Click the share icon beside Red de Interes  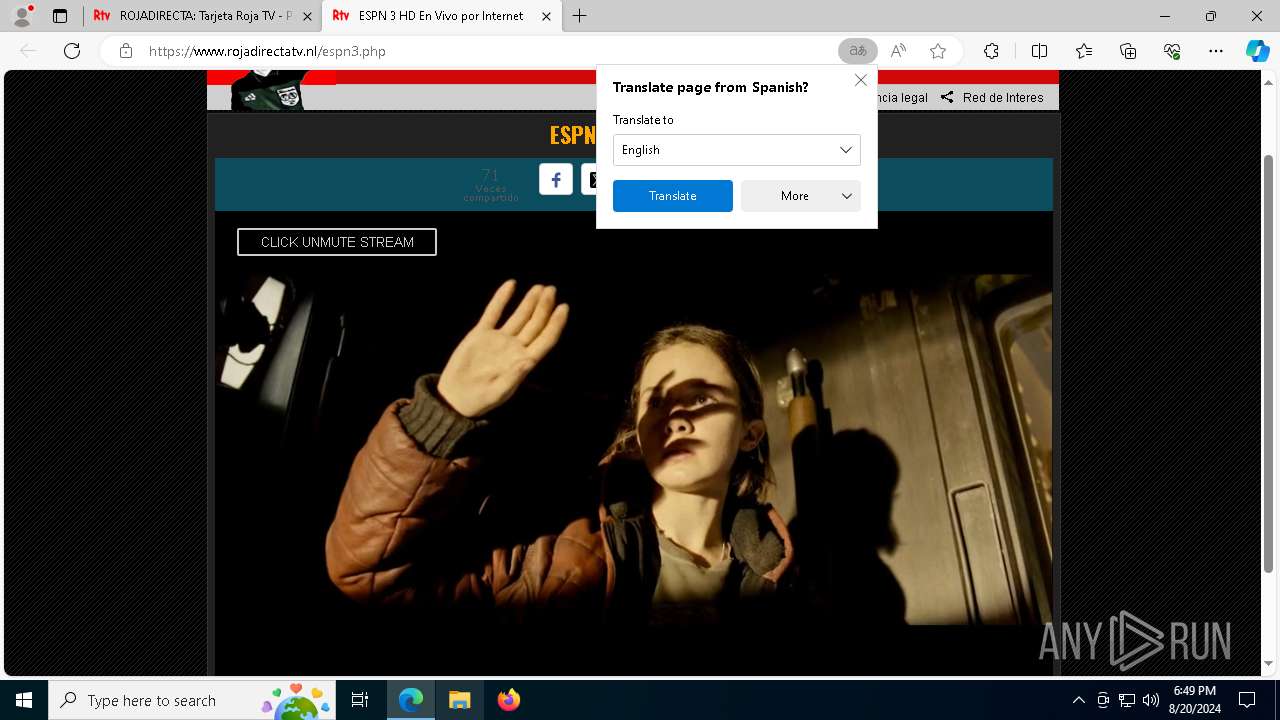pyautogui.click(x=947, y=97)
